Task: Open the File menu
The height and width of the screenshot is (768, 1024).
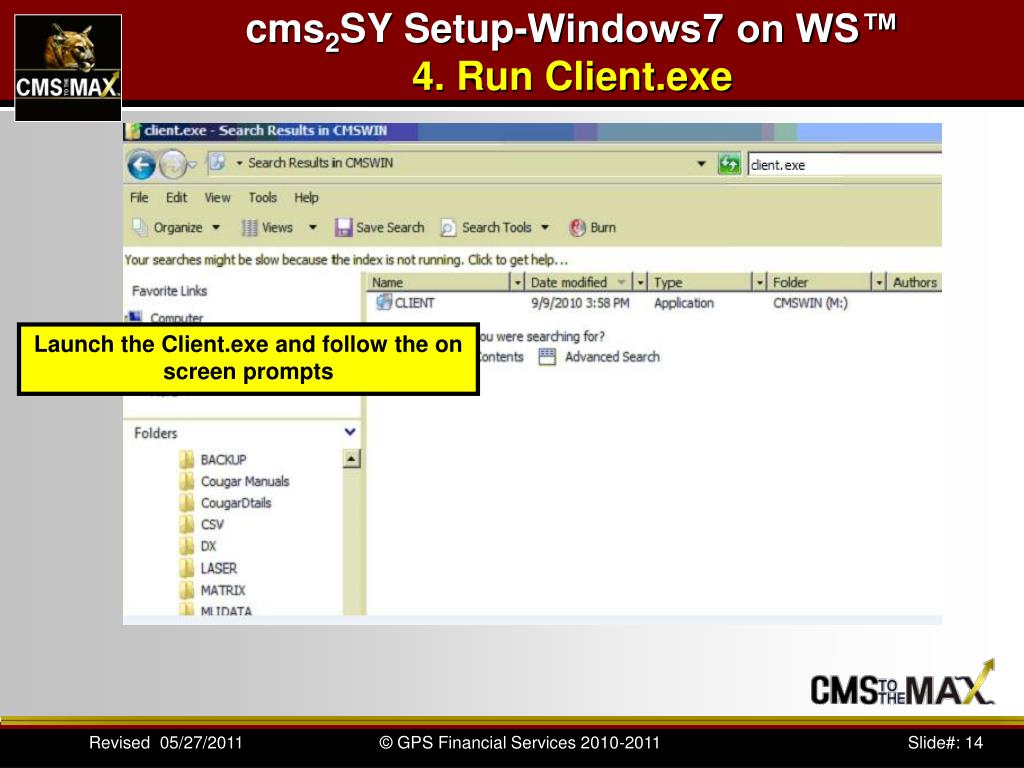Action: tap(139, 197)
